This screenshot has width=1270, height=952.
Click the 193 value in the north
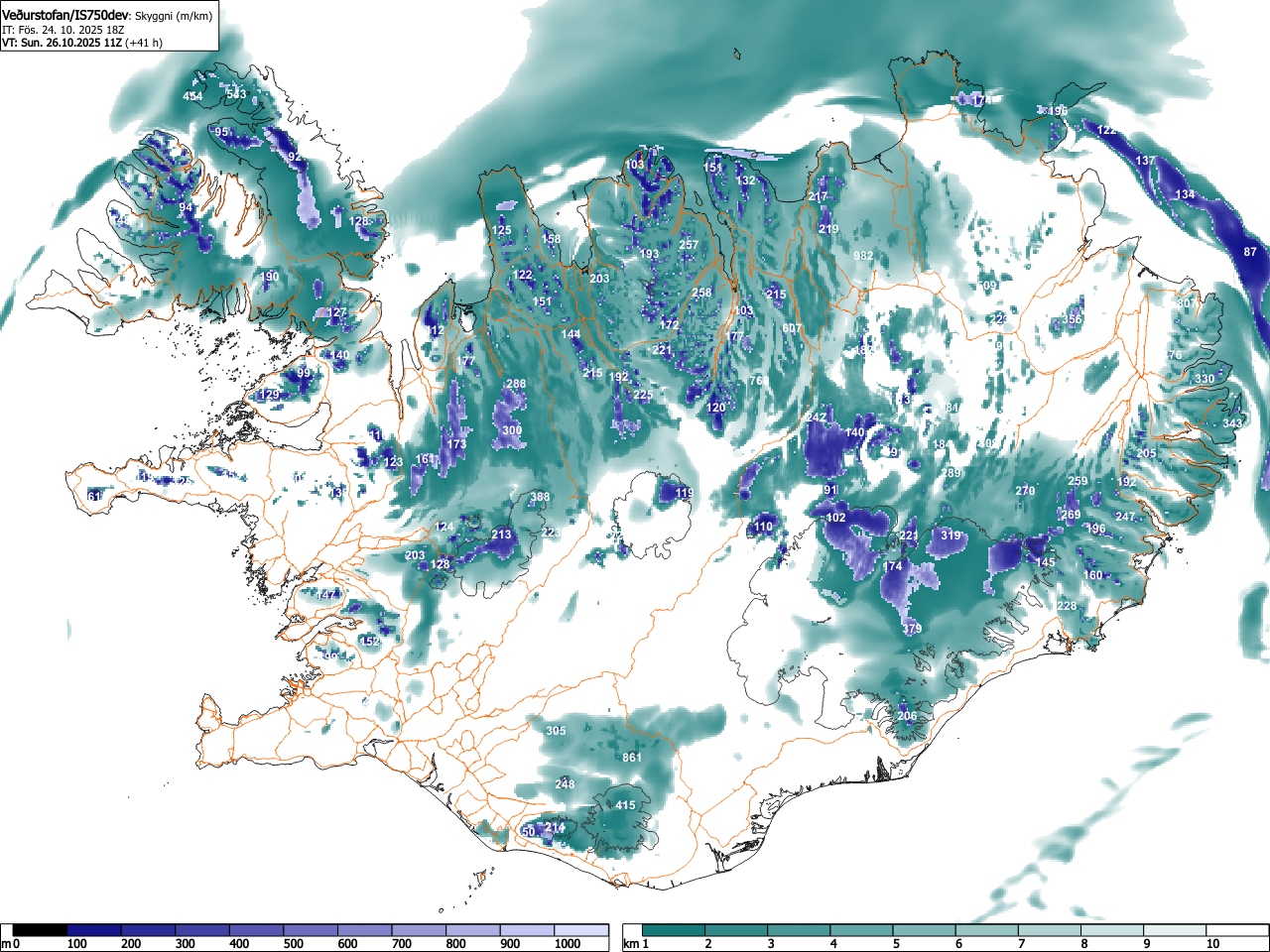pos(649,255)
